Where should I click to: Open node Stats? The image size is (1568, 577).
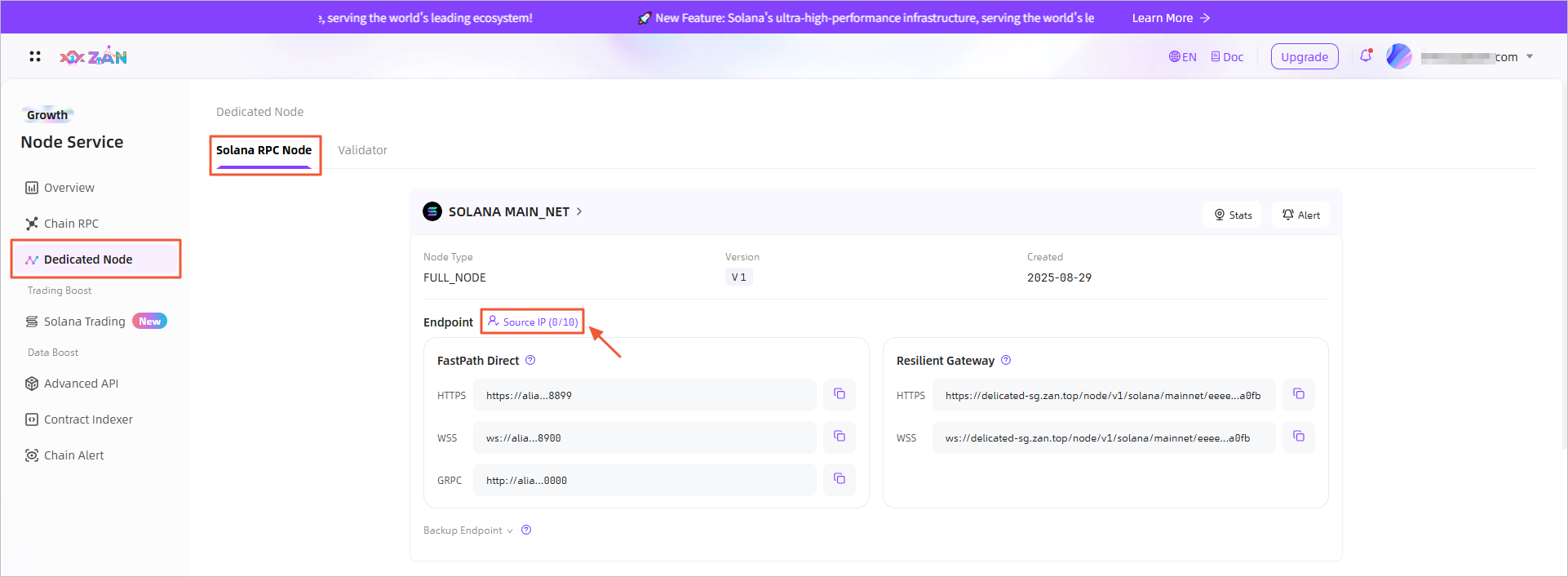point(1233,215)
